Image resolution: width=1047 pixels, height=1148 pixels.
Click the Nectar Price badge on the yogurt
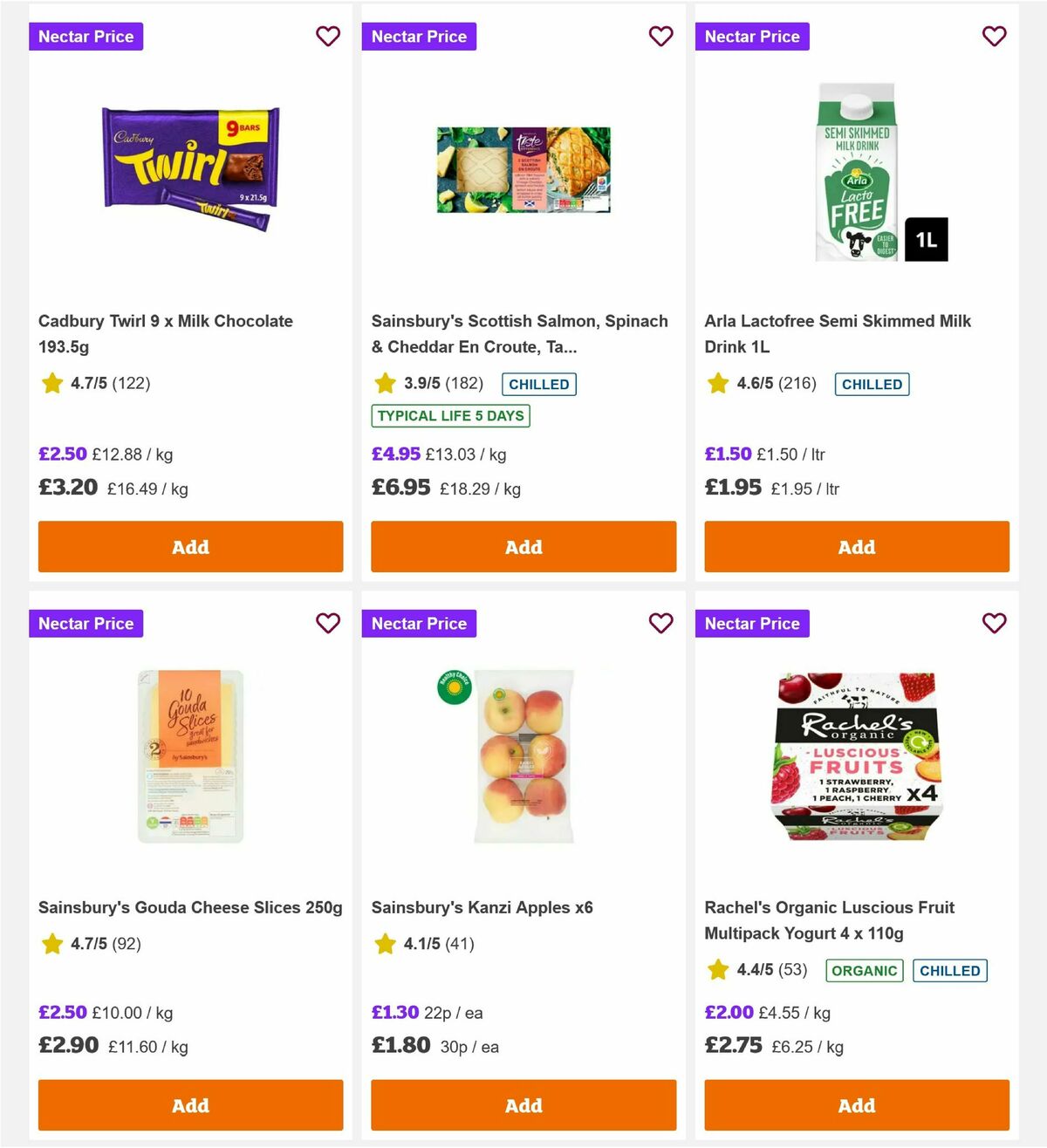click(753, 624)
